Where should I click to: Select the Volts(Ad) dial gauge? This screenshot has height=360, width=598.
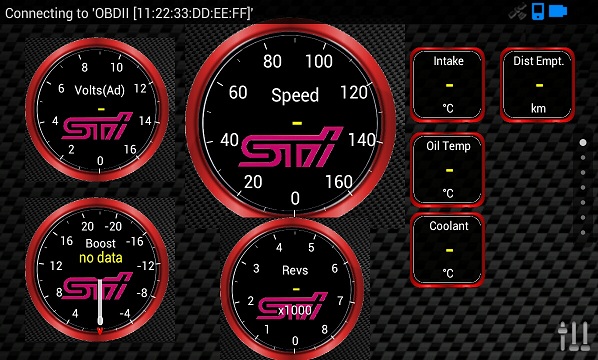click(97, 109)
